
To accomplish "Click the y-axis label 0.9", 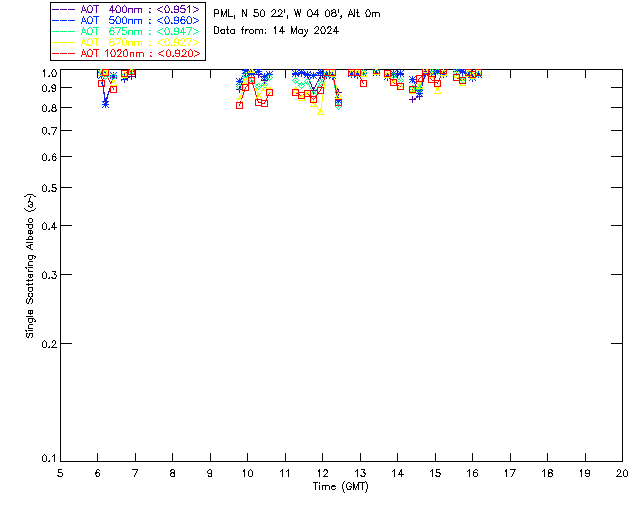I will click(49, 88).
